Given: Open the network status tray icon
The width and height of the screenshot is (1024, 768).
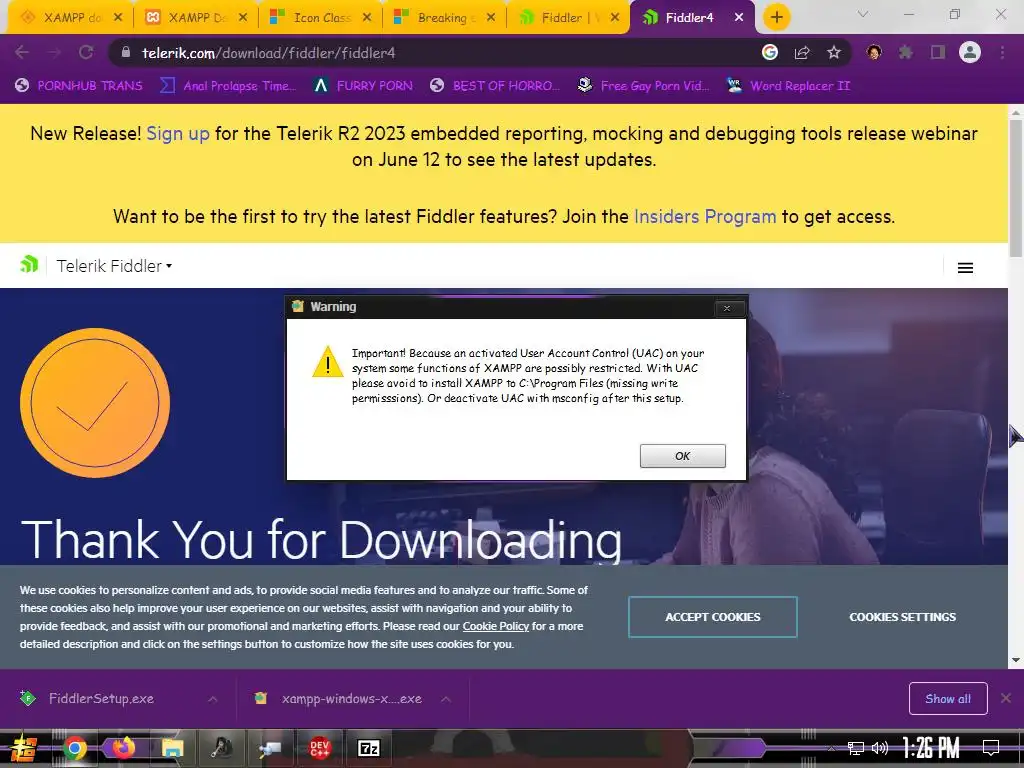Looking at the screenshot, I should (x=855, y=748).
